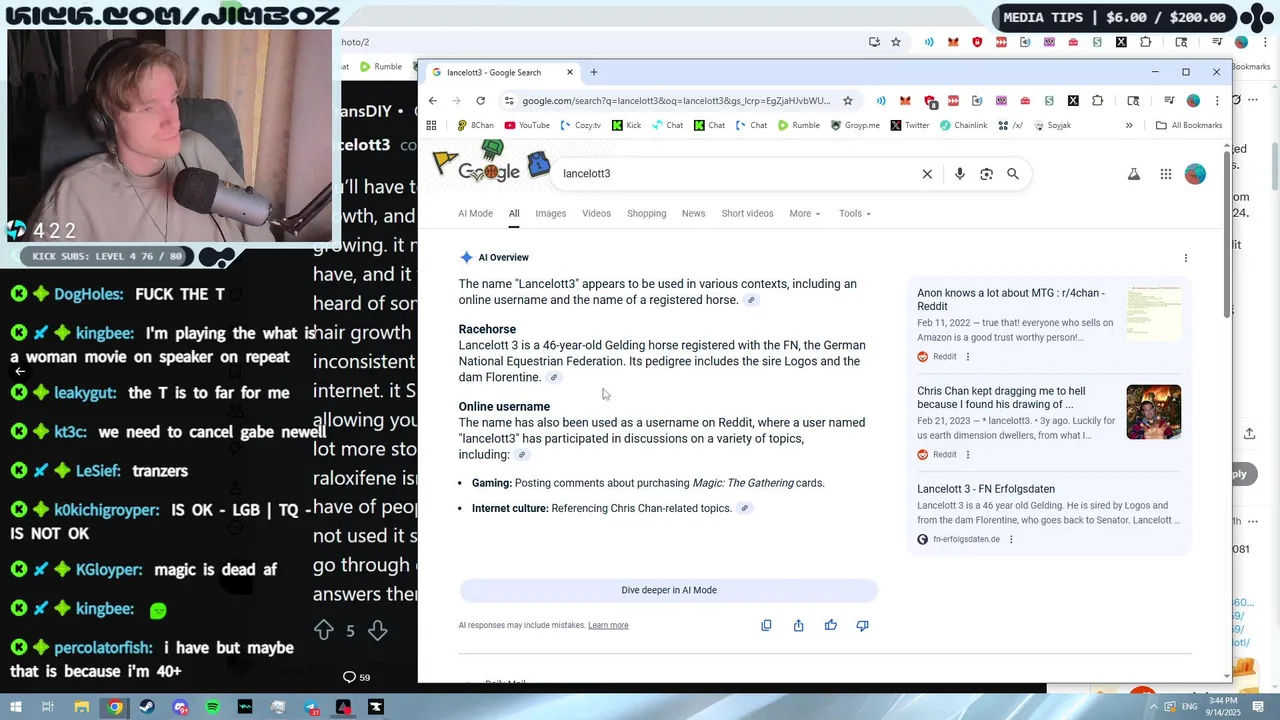Open the YouTube bookmark
The width and height of the screenshot is (1280, 720).
click(527, 125)
